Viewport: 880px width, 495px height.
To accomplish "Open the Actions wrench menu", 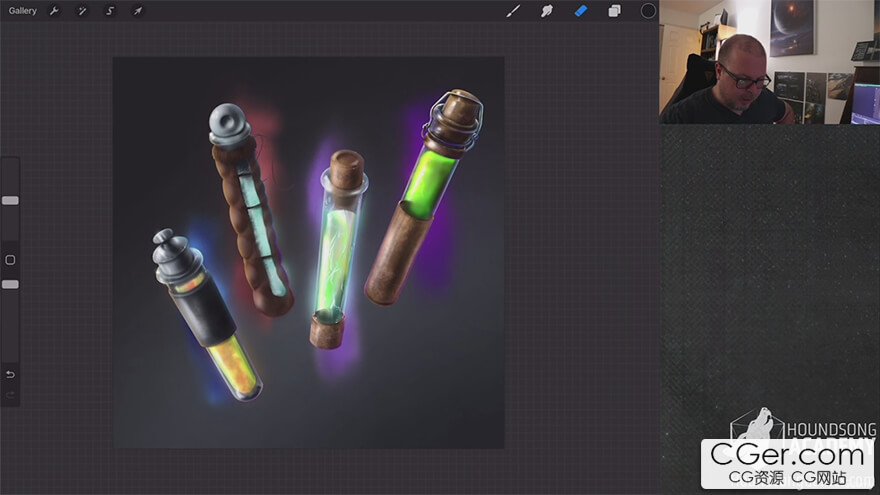I will click(54, 11).
